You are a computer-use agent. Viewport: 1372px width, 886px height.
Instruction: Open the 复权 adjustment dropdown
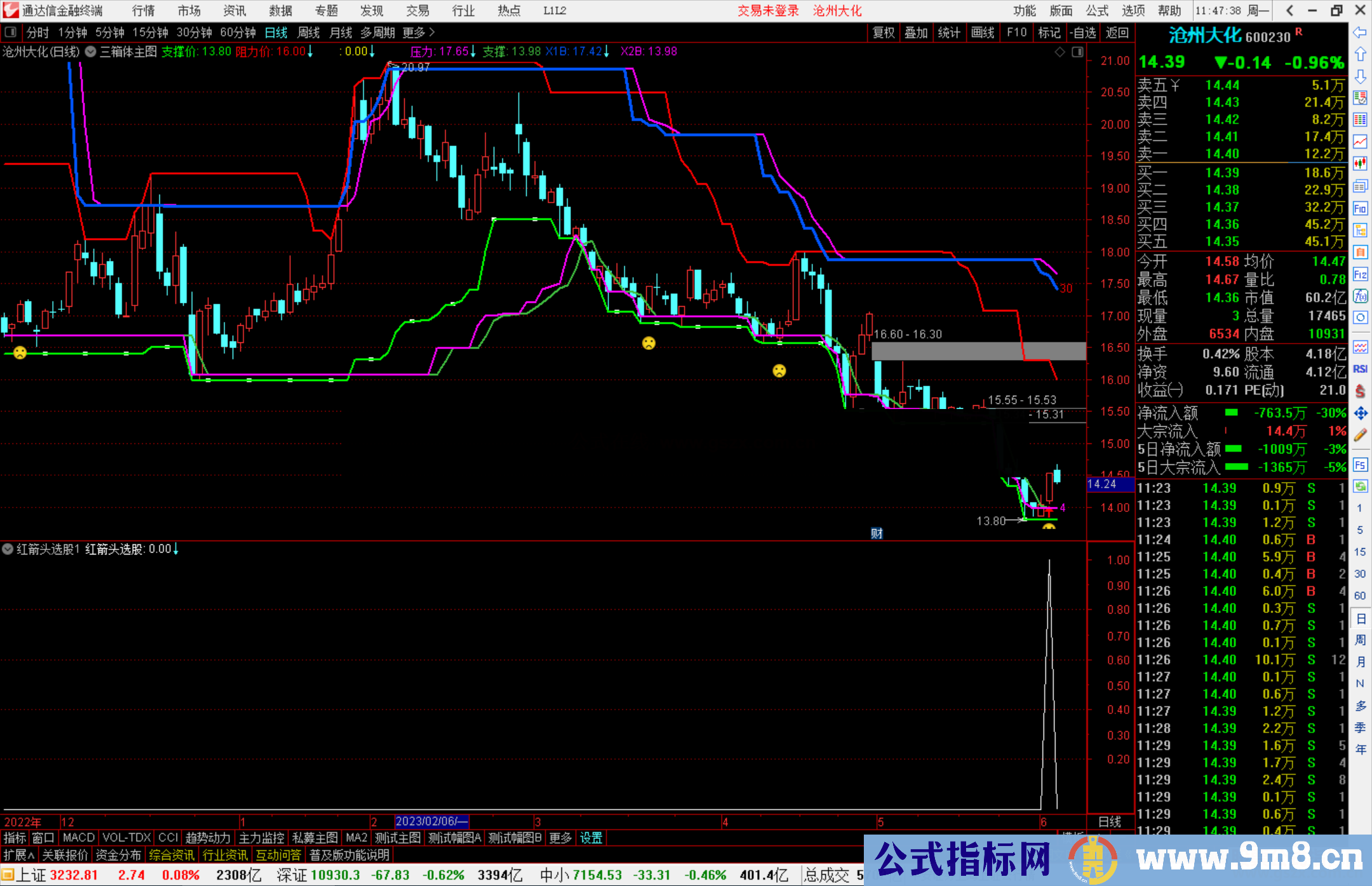[x=884, y=32]
